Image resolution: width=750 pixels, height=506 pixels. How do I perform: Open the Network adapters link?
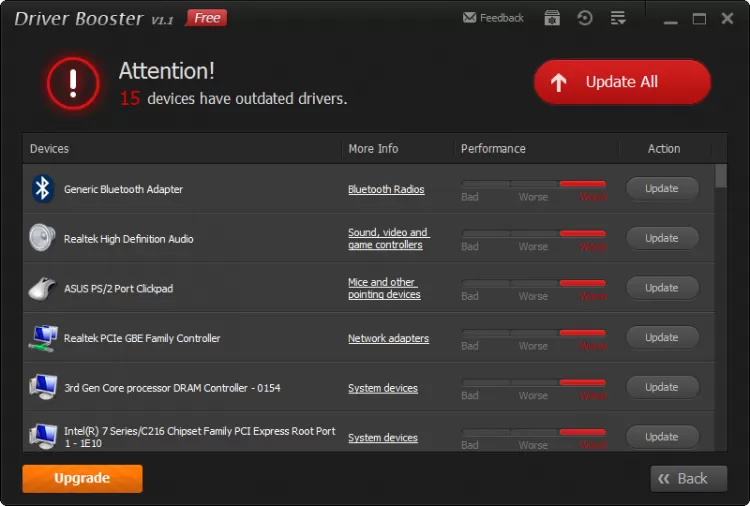[388, 339]
